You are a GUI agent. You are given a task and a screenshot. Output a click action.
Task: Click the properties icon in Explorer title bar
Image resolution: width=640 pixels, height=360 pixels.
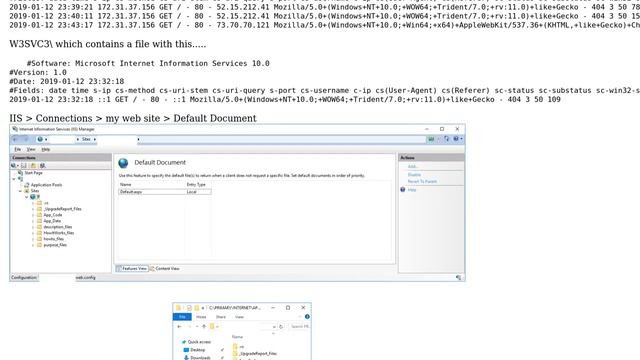189,308
